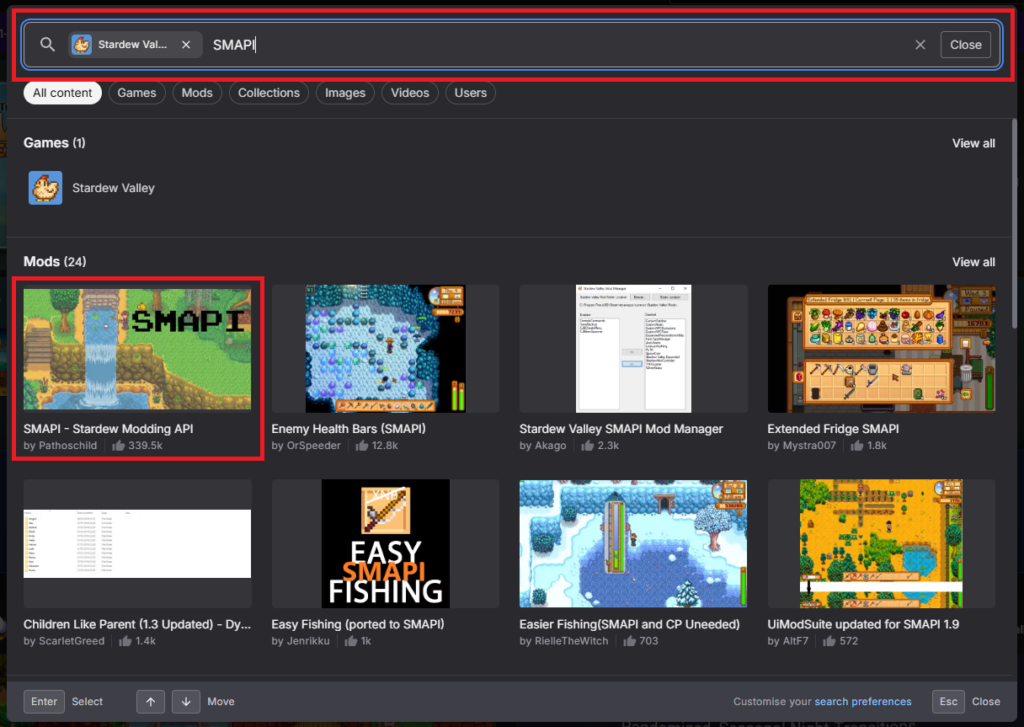Click the Stardew Valley chicken game icon

click(x=45, y=188)
